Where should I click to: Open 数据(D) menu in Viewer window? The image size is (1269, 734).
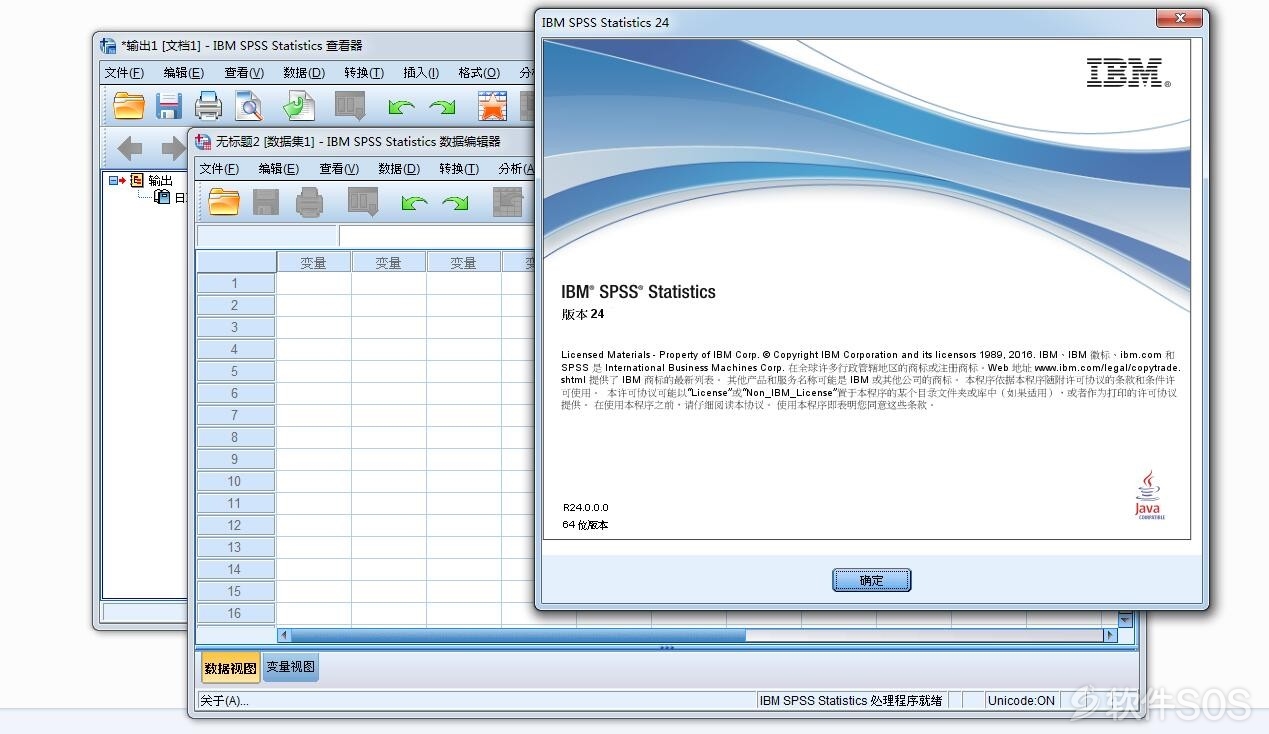(x=304, y=73)
